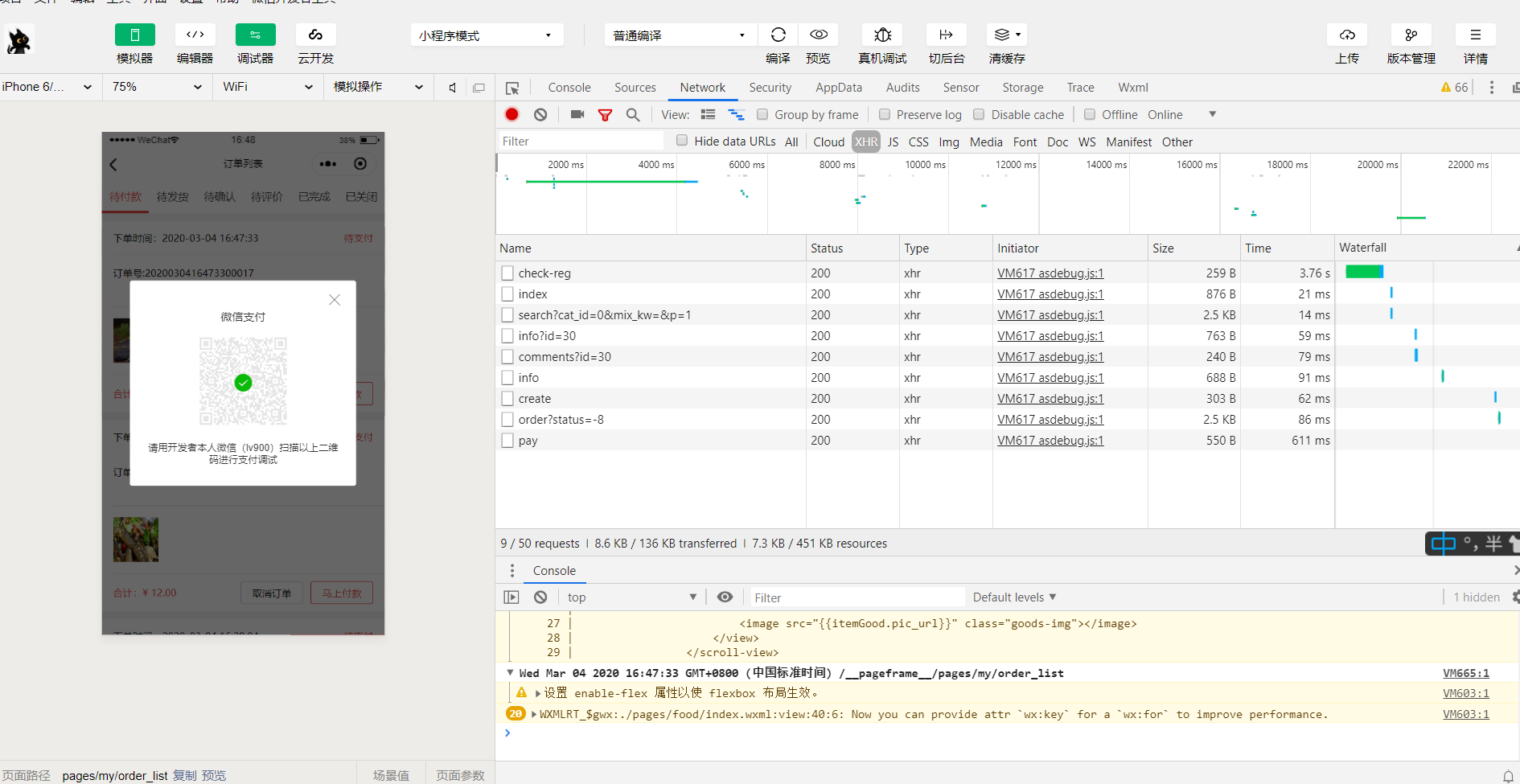Activate the element inspector tool

coord(512,88)
